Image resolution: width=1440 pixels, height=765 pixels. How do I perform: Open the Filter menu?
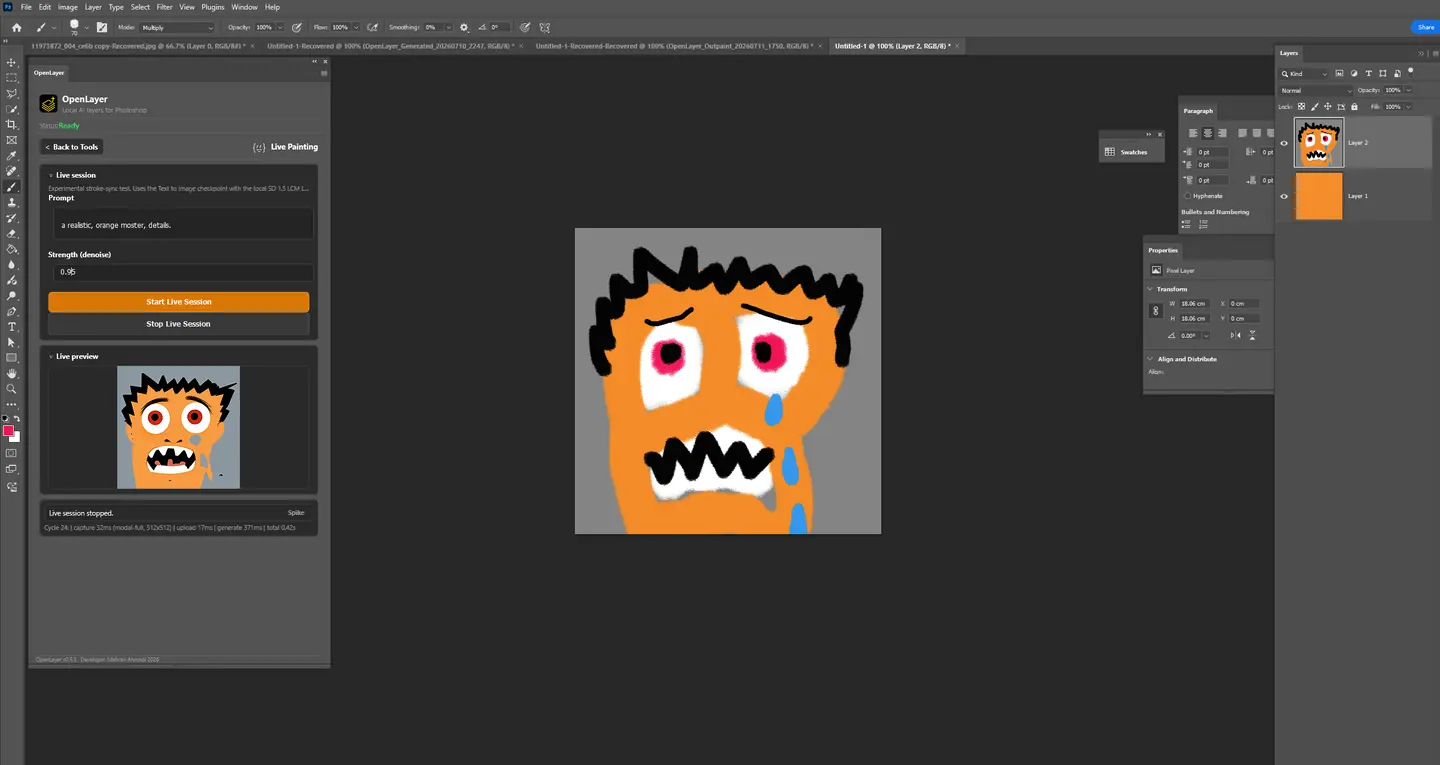164,7
